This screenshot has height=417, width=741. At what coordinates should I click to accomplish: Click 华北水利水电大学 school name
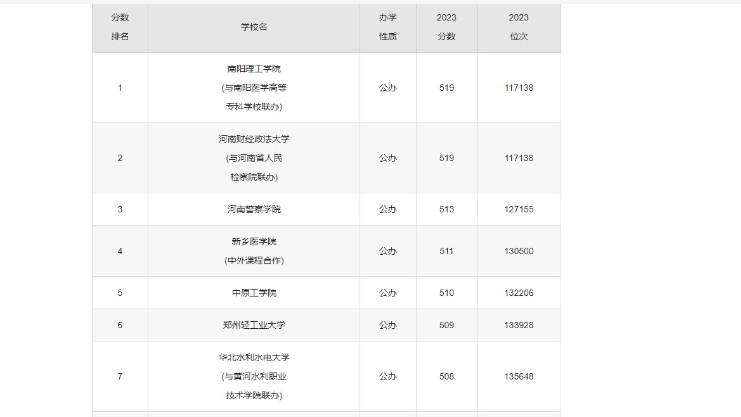254,357
